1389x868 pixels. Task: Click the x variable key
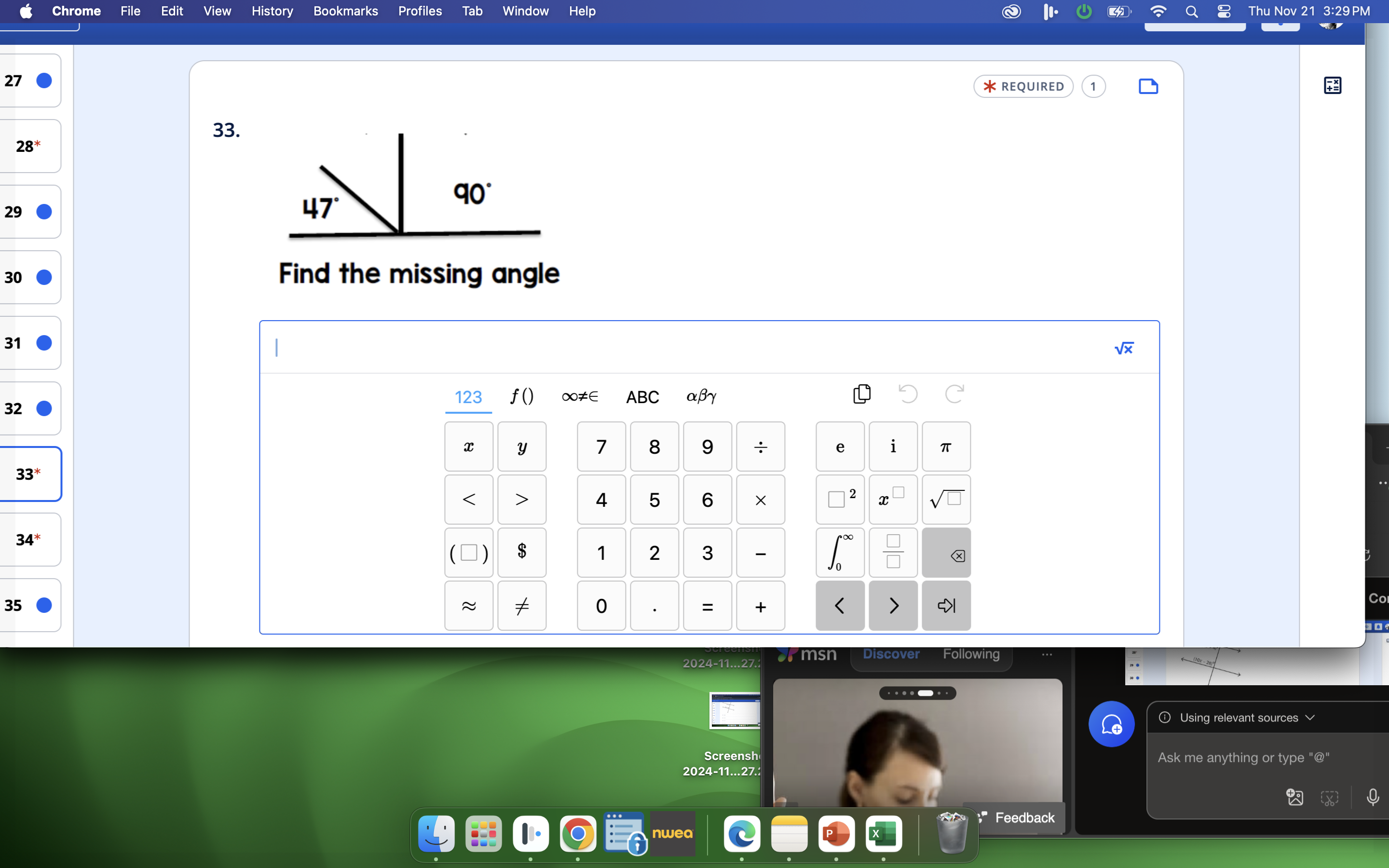[x=468, y=447]
